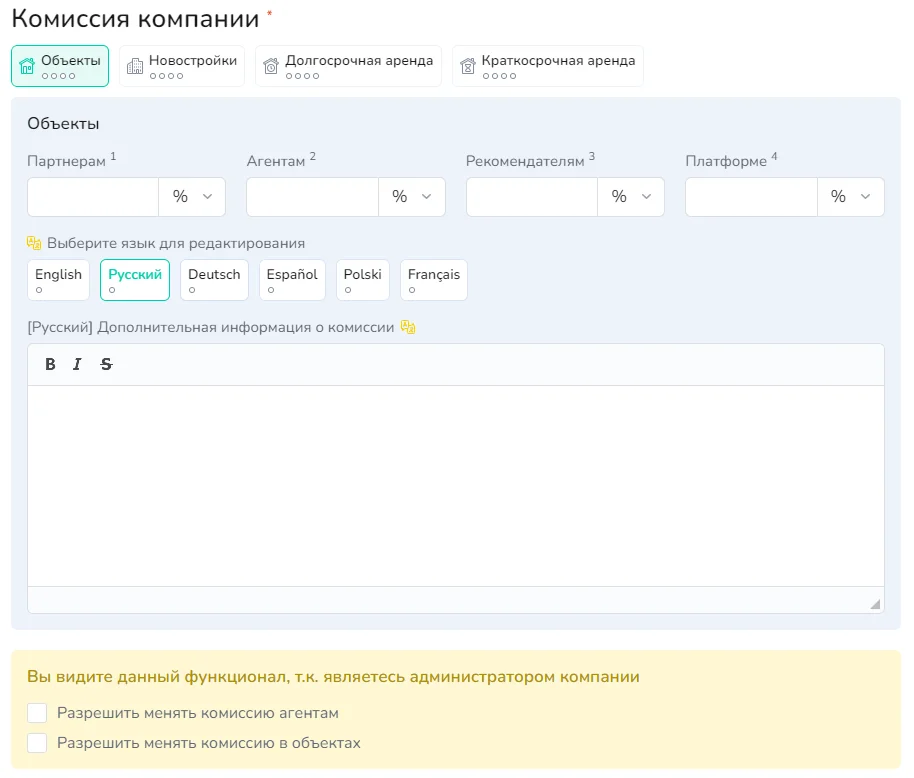Viewport: 914px width, 778px height.
Task: Click the clock-house icon in Долгосрочная аренда tab
Action: [271, 66]
